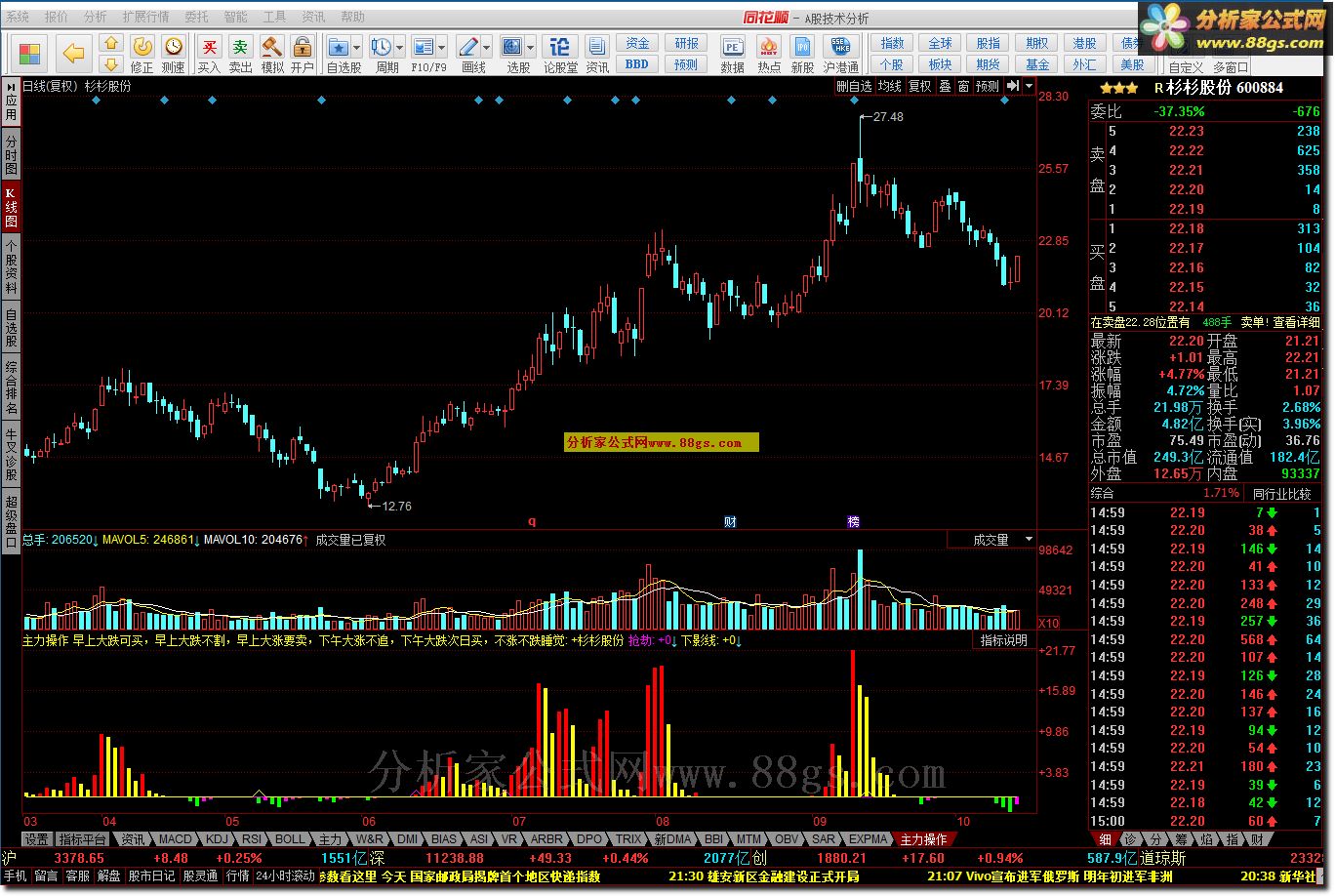Toggle the 窗 window option

pyautogui.click(x=963, y=86)
